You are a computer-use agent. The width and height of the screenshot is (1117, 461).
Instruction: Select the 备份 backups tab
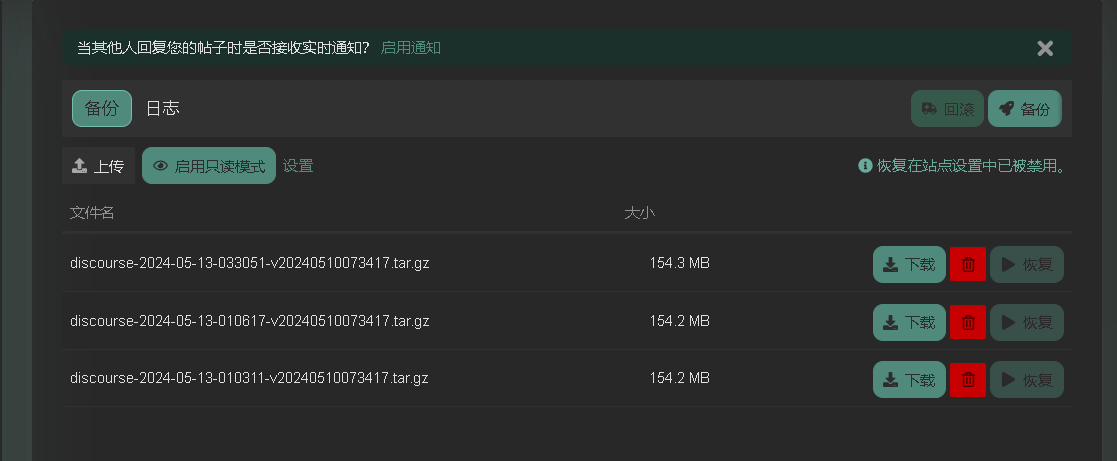[102, 108]
